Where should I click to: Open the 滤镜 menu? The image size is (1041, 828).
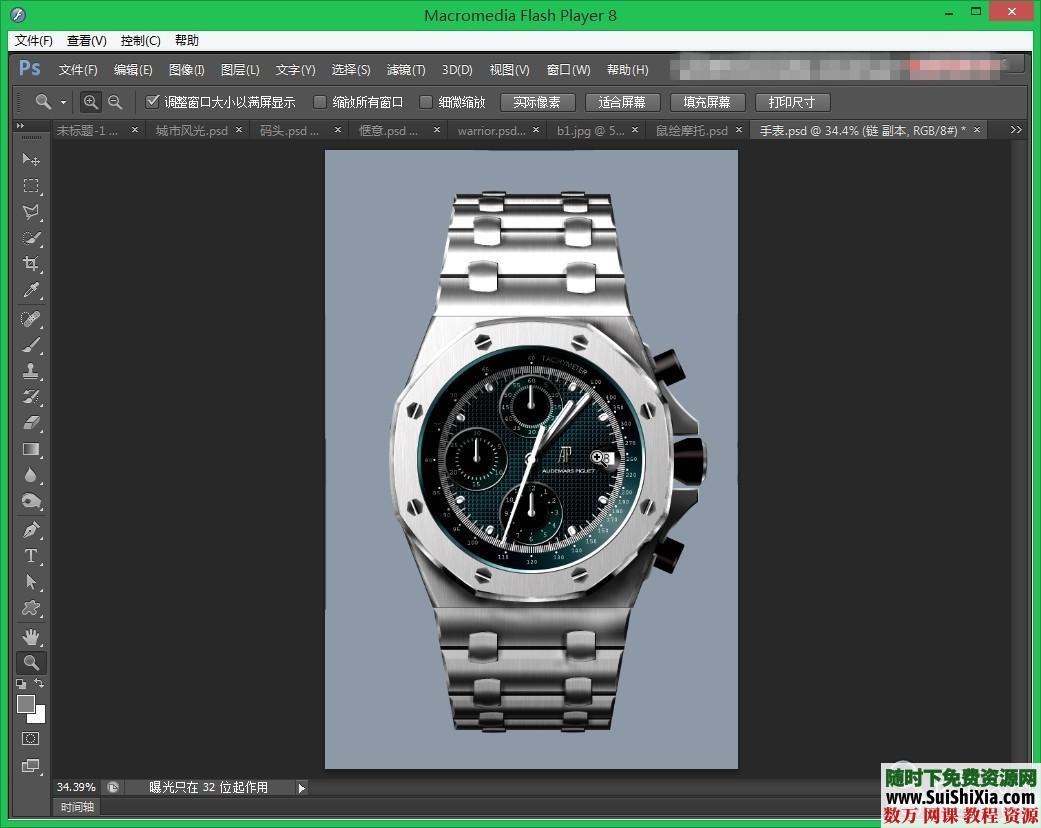click(405, 69)
